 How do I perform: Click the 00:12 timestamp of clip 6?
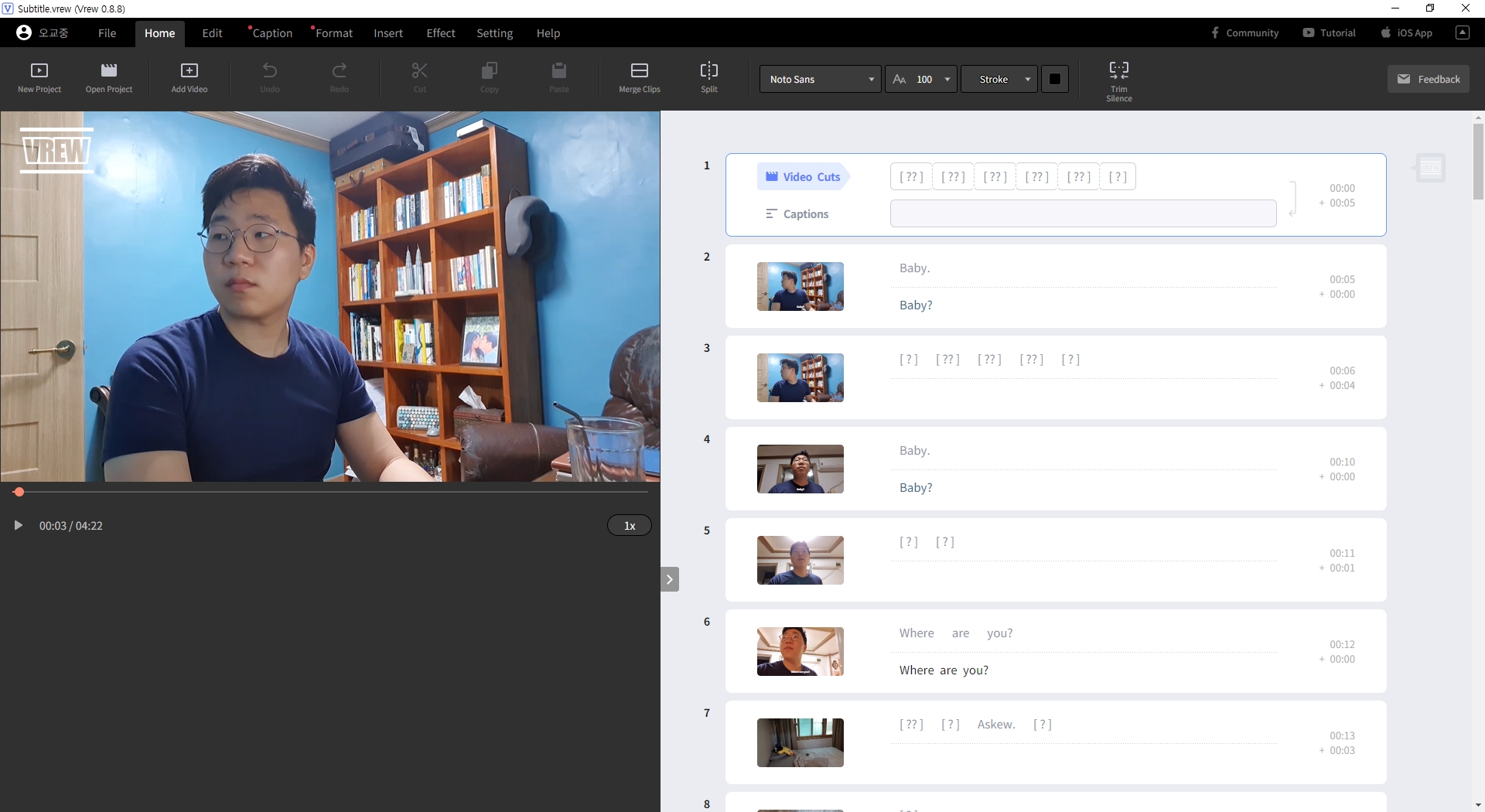click(1342, 644)
